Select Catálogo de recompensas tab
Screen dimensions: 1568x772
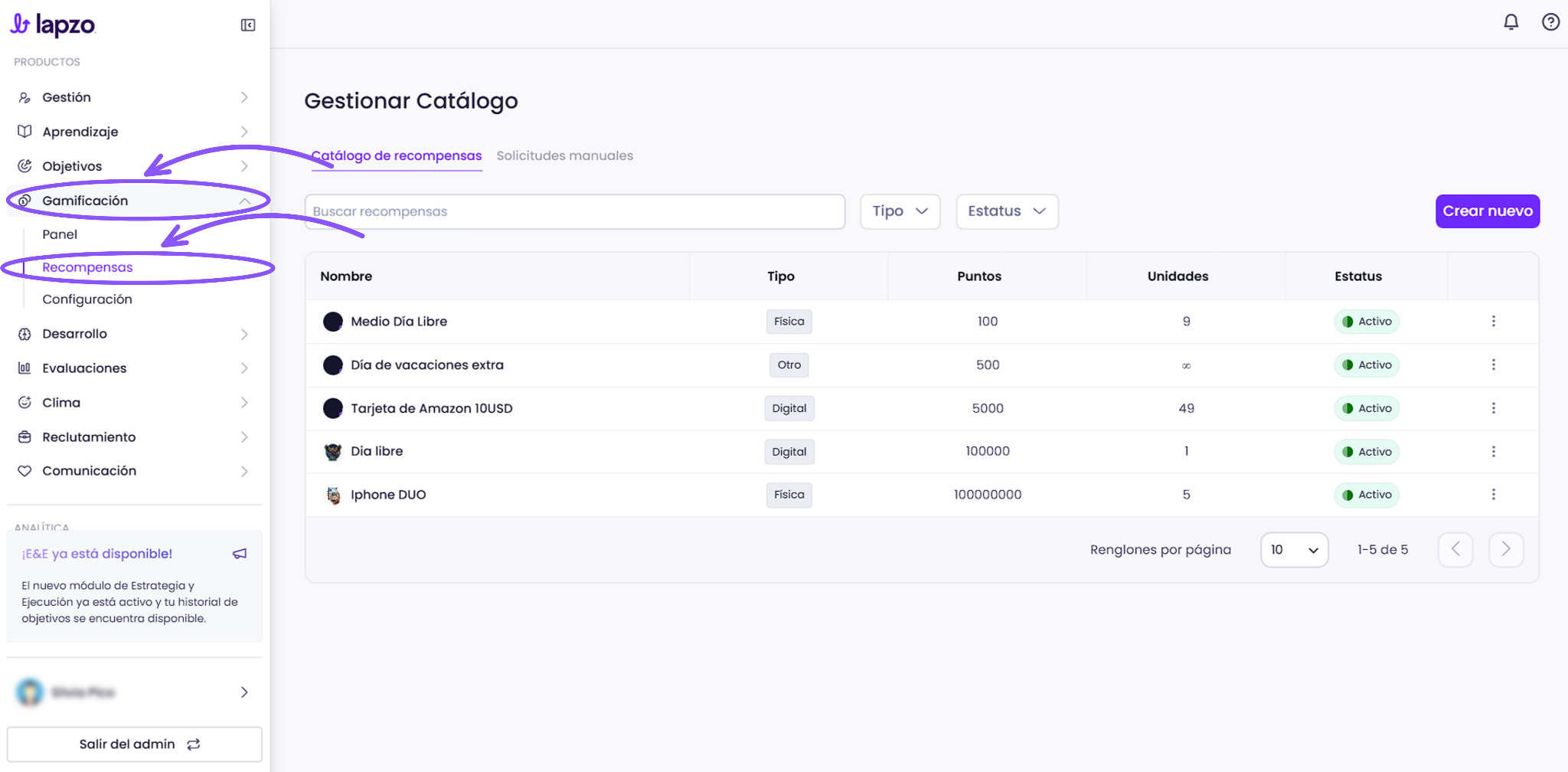click(x=397, y=155)
